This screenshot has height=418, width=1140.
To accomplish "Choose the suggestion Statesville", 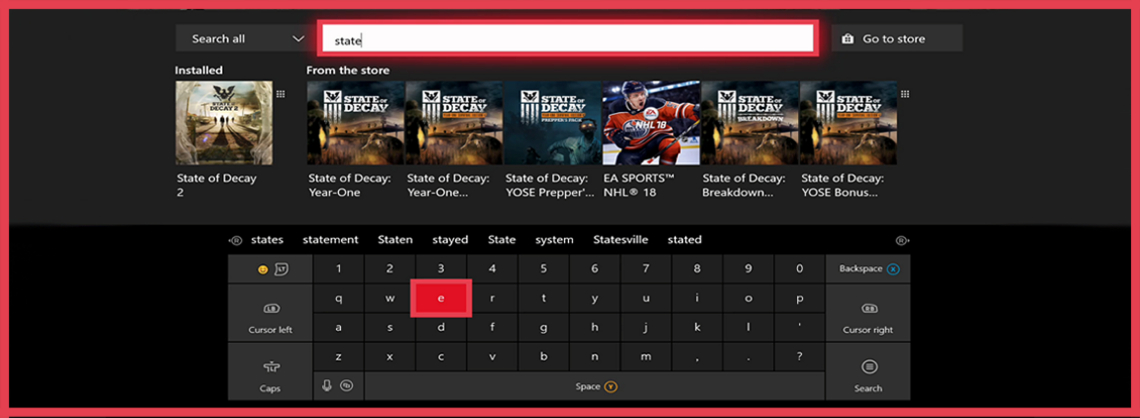I will [x=621, y=239].
